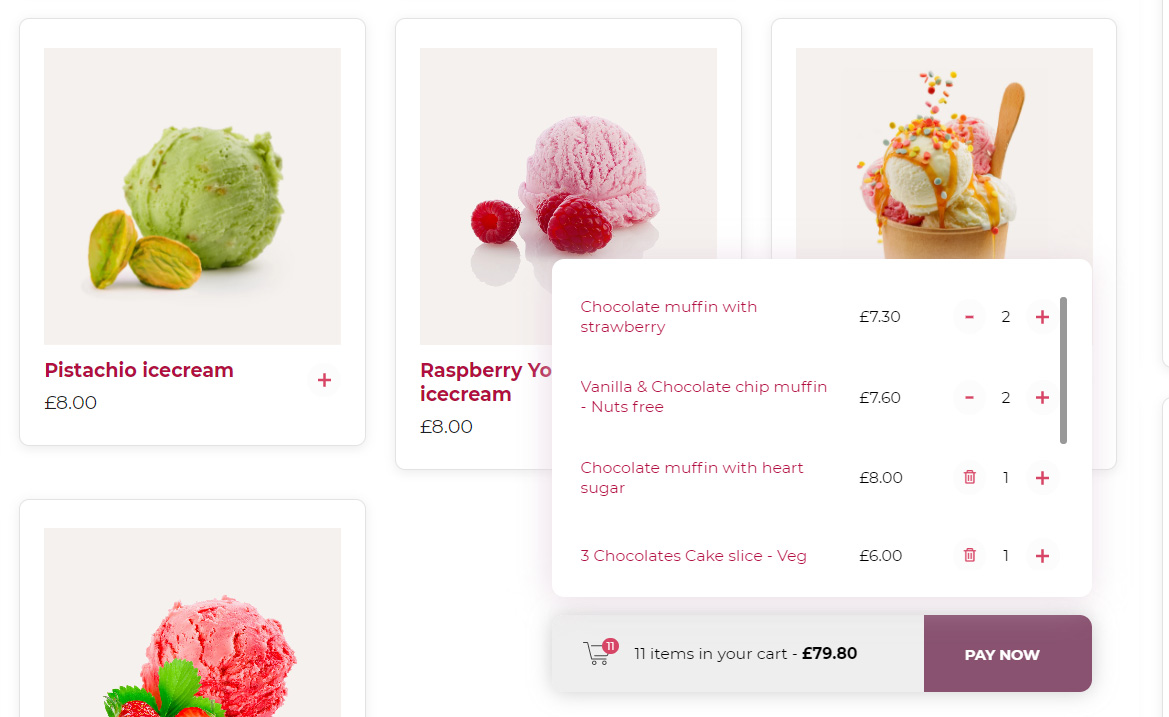Open Vanilla & Chocolate chip muffin link
The image size is (1169, 717).
pyautogui.click(x=704, y=397)
